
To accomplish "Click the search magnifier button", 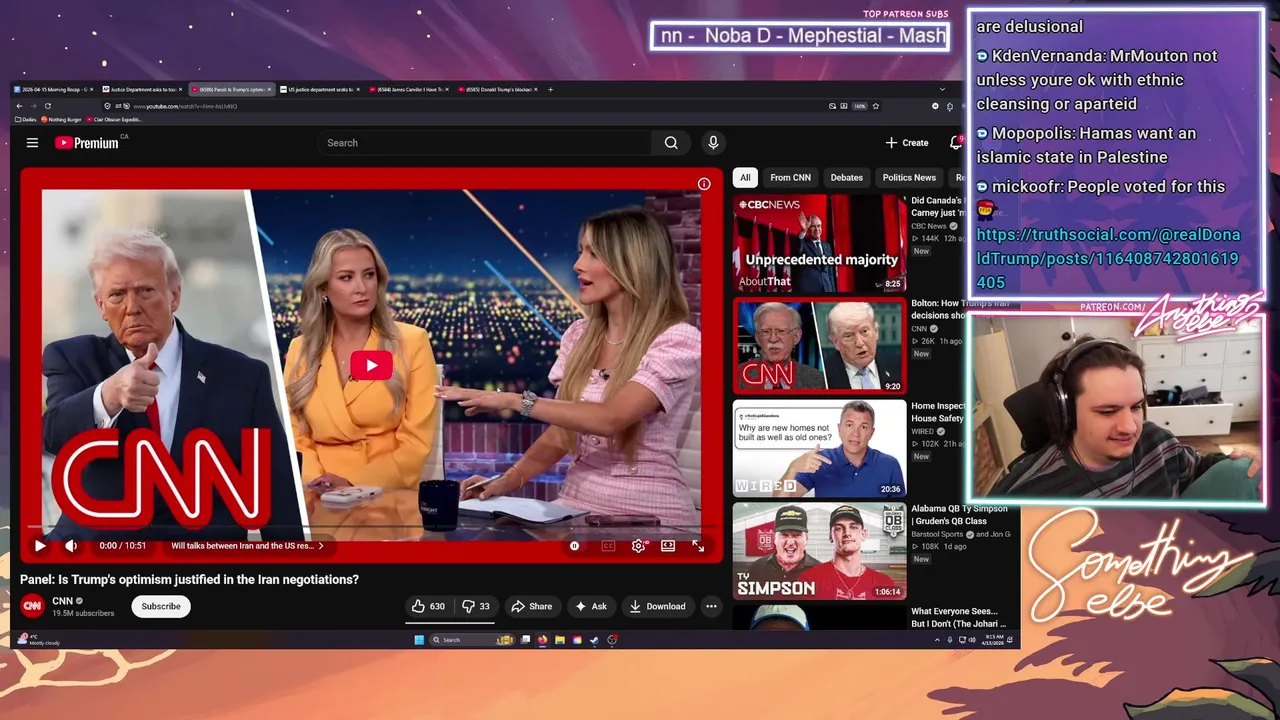I will [x=671, y=143].
